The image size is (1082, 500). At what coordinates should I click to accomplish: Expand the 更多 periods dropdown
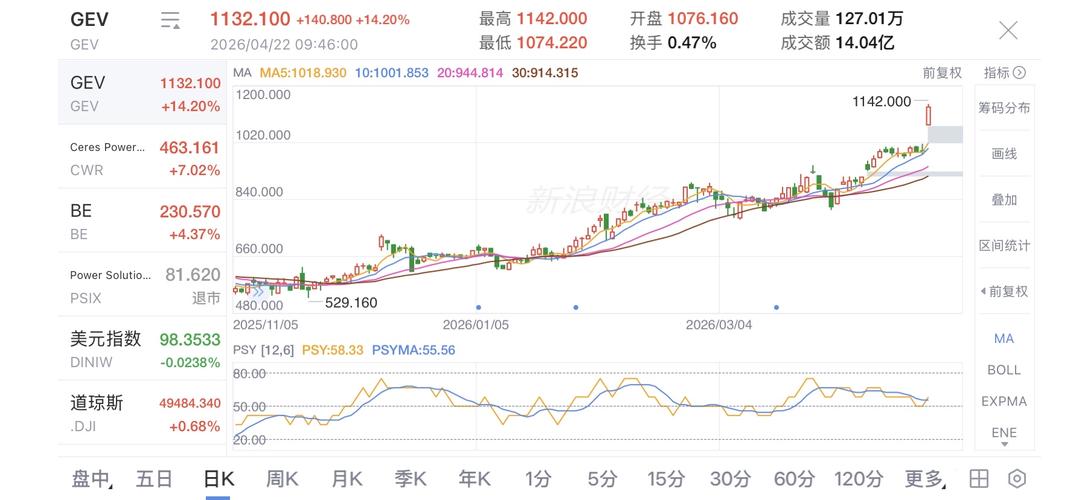tap(925, 478)
